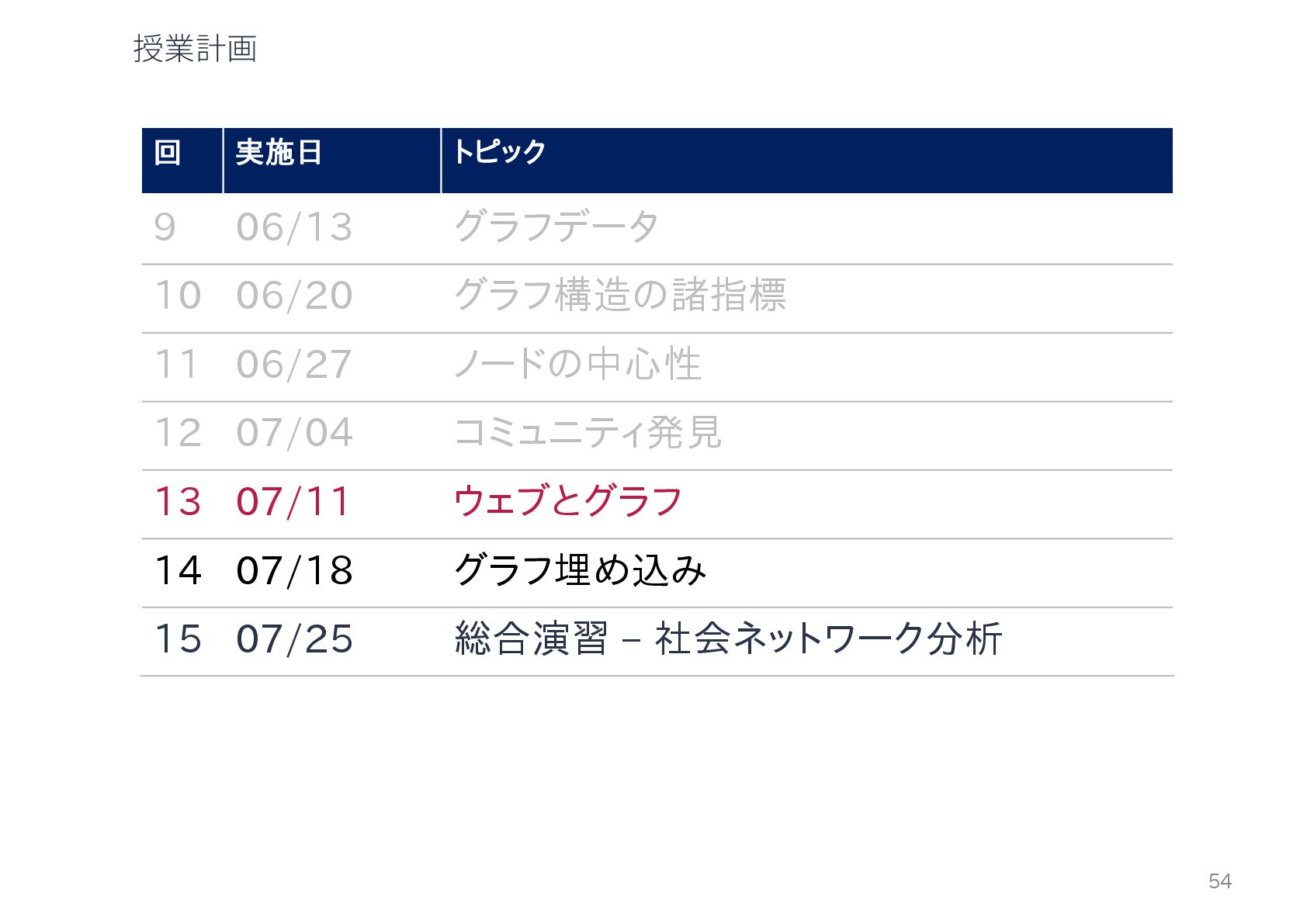Image resolution: width=1307 pixels, height=924 pixels.
Task: Click the red 07/11 date cell
Action: point(293,501)
